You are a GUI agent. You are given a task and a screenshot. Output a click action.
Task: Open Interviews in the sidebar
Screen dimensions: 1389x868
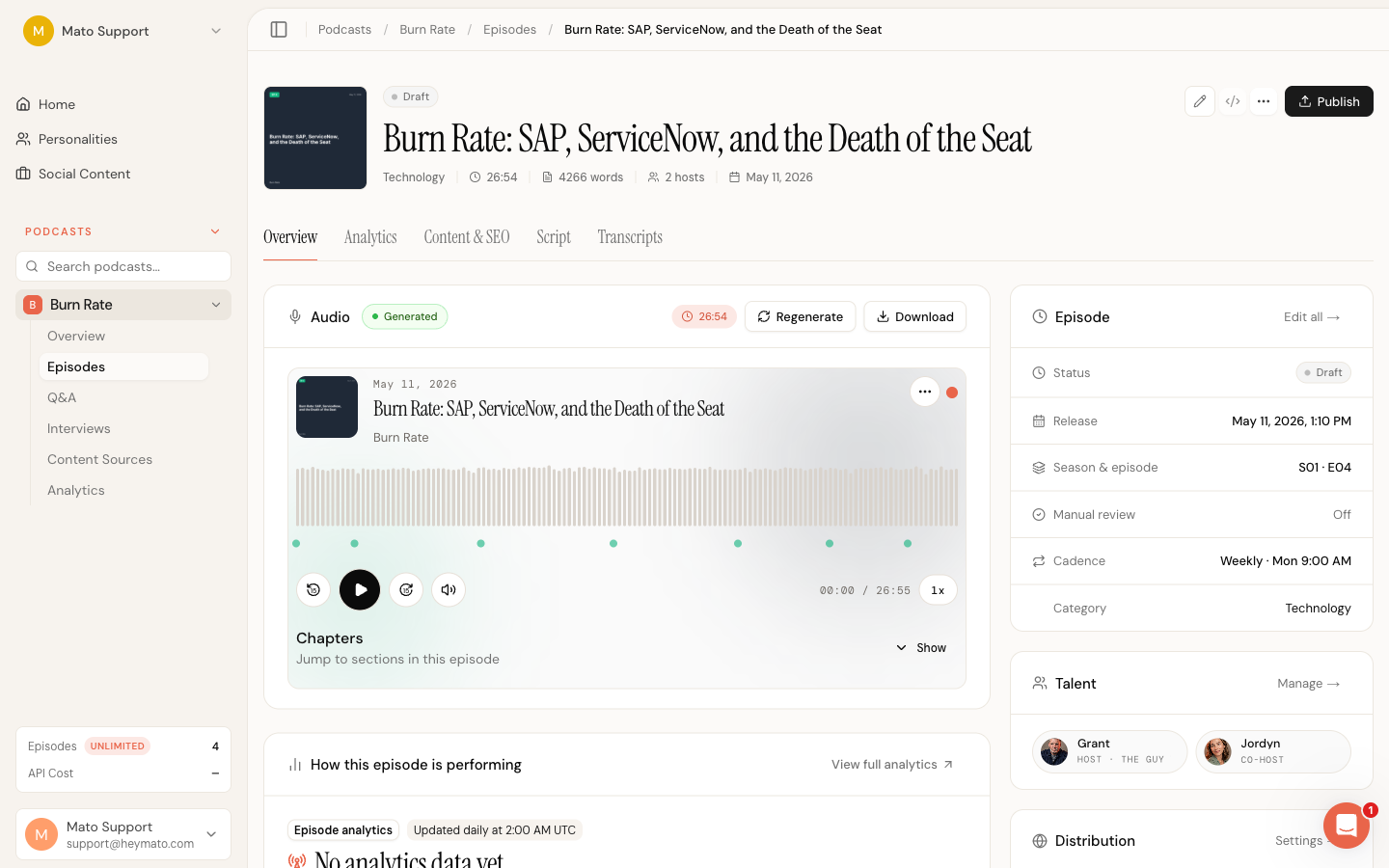[79, 428]
